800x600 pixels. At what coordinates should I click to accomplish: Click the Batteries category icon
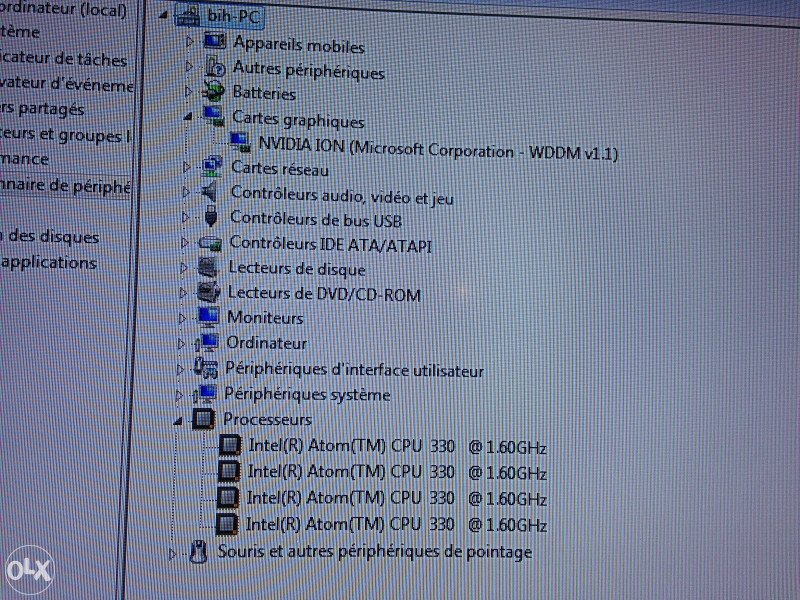[213, 91]
